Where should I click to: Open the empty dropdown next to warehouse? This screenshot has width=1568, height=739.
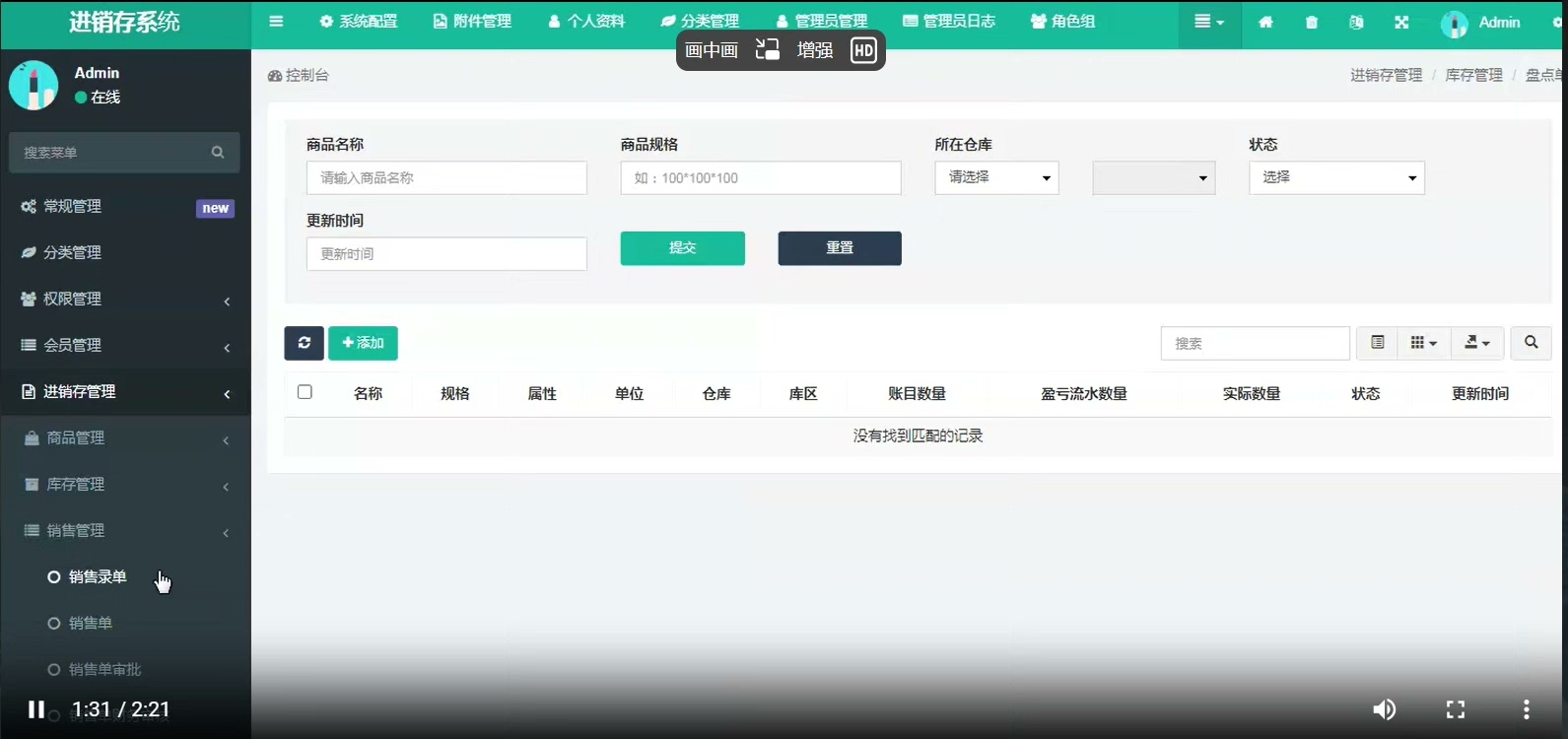(x=1153, y=177)
